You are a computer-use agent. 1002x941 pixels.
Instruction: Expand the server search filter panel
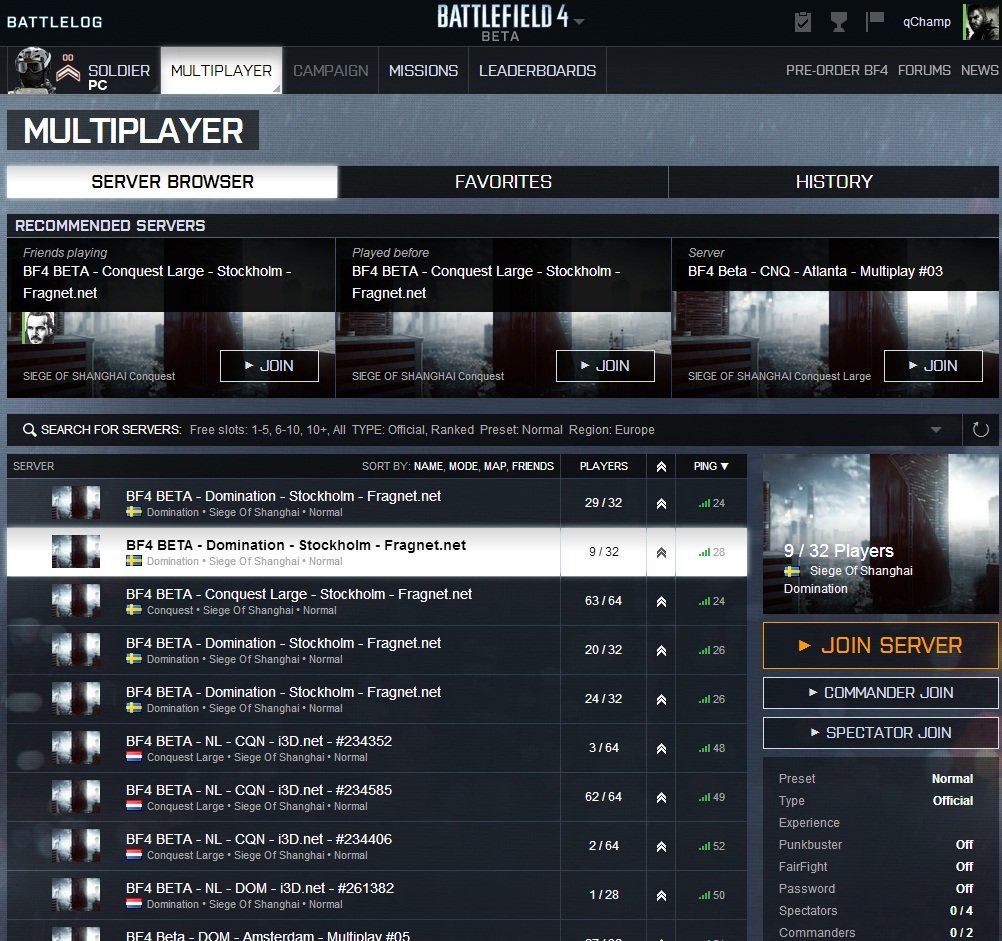[936, 429]
